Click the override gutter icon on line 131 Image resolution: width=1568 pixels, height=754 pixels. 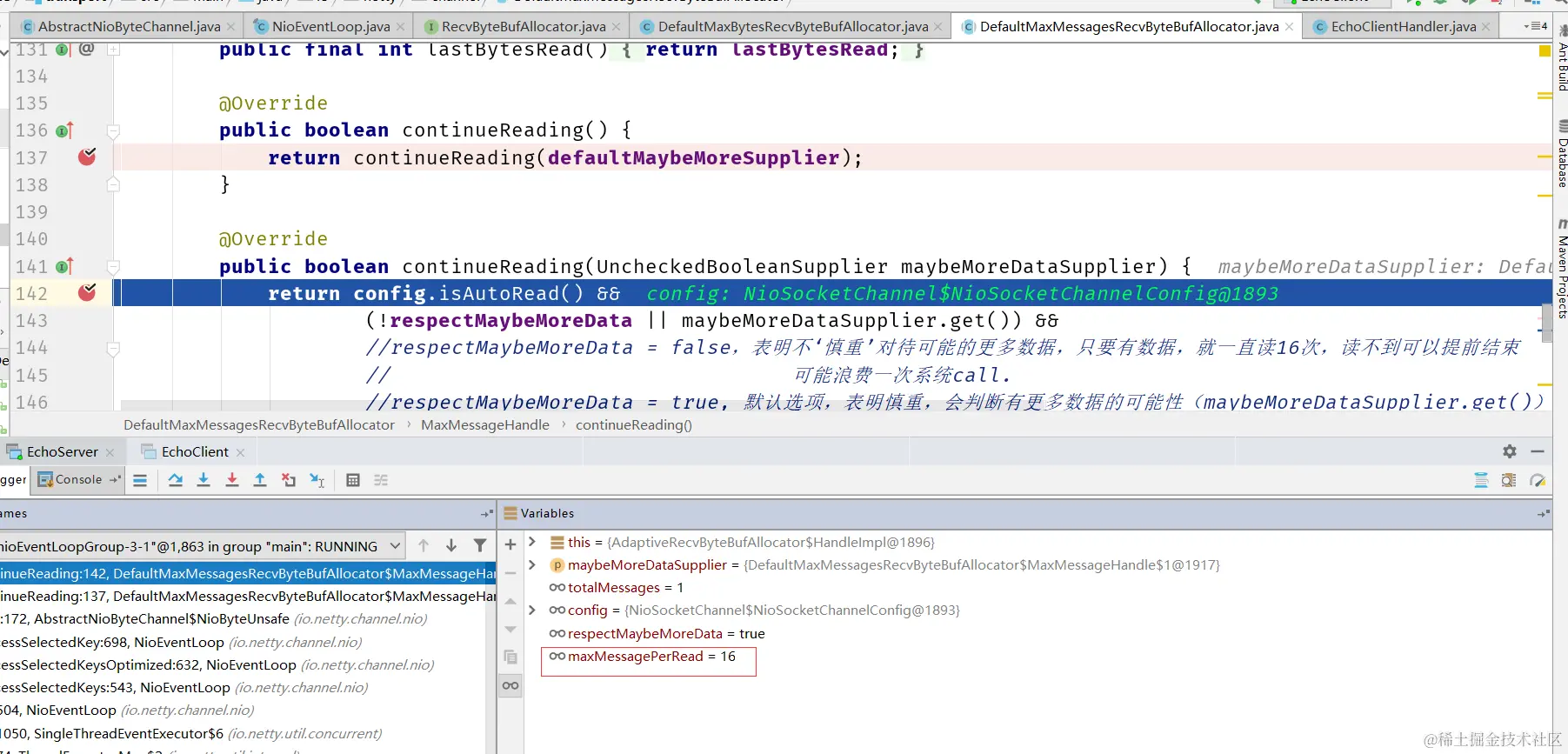[63, 50]
